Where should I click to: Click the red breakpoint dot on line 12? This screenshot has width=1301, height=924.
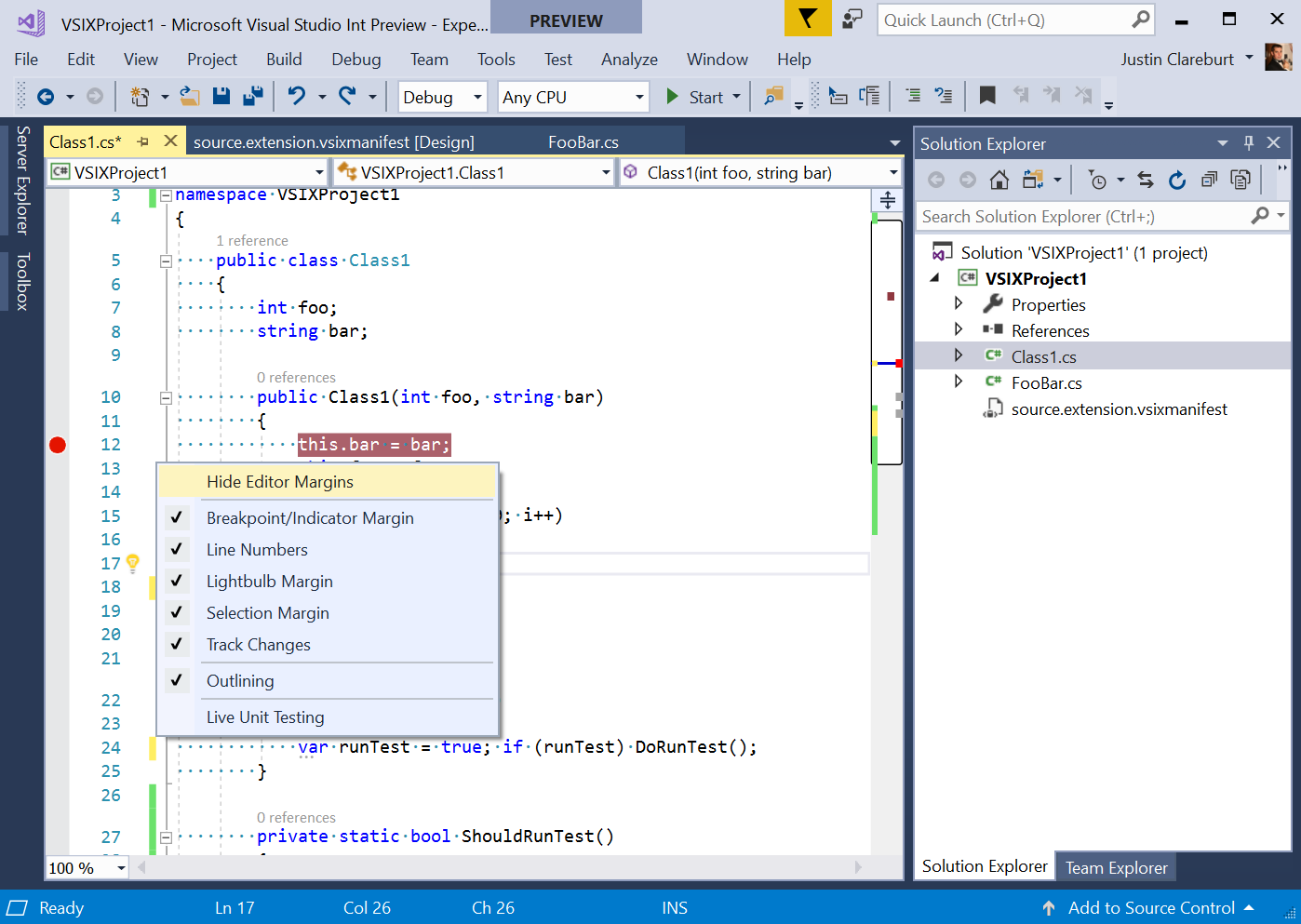[x=58, y=445]
